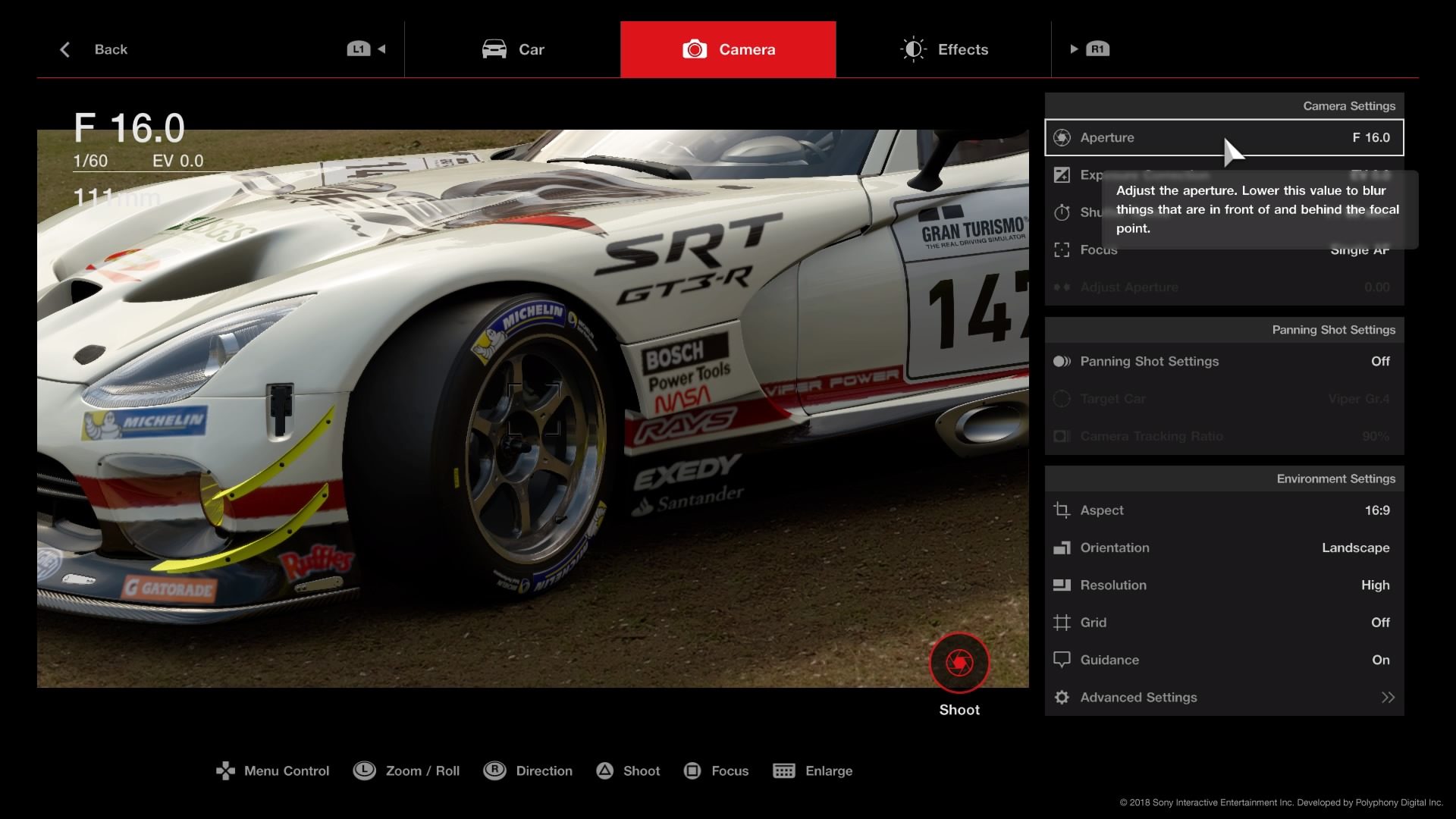Click the Menu Control d-pad icon
The image size is (1456, 819).
point(225,770)
